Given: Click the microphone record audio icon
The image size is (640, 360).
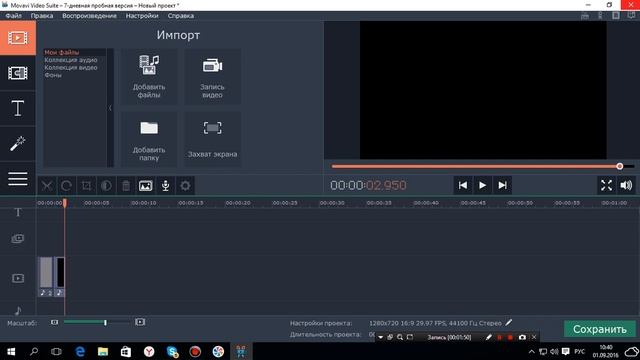Looking at the screenshot, I should click(165, 186).
